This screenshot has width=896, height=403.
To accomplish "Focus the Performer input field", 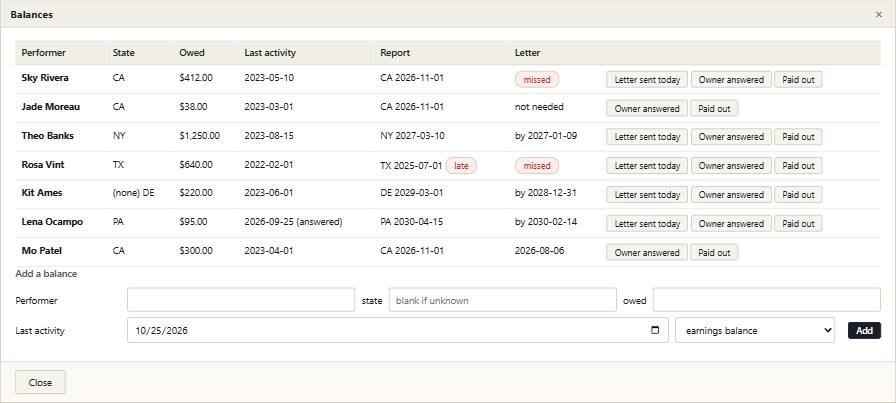I will click(241, 300).
